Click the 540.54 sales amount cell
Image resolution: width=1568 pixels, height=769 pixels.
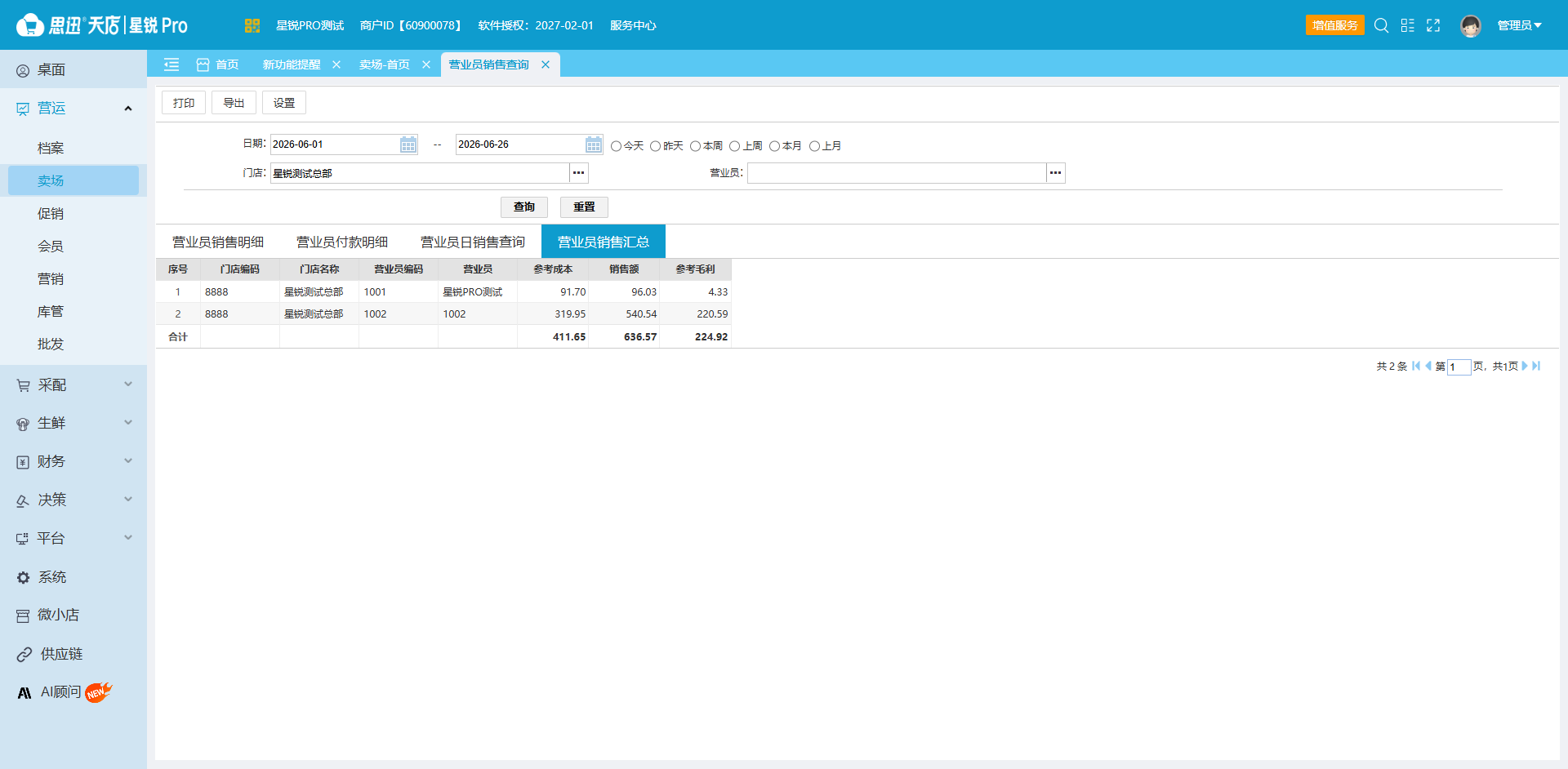[x=624, y=313]
